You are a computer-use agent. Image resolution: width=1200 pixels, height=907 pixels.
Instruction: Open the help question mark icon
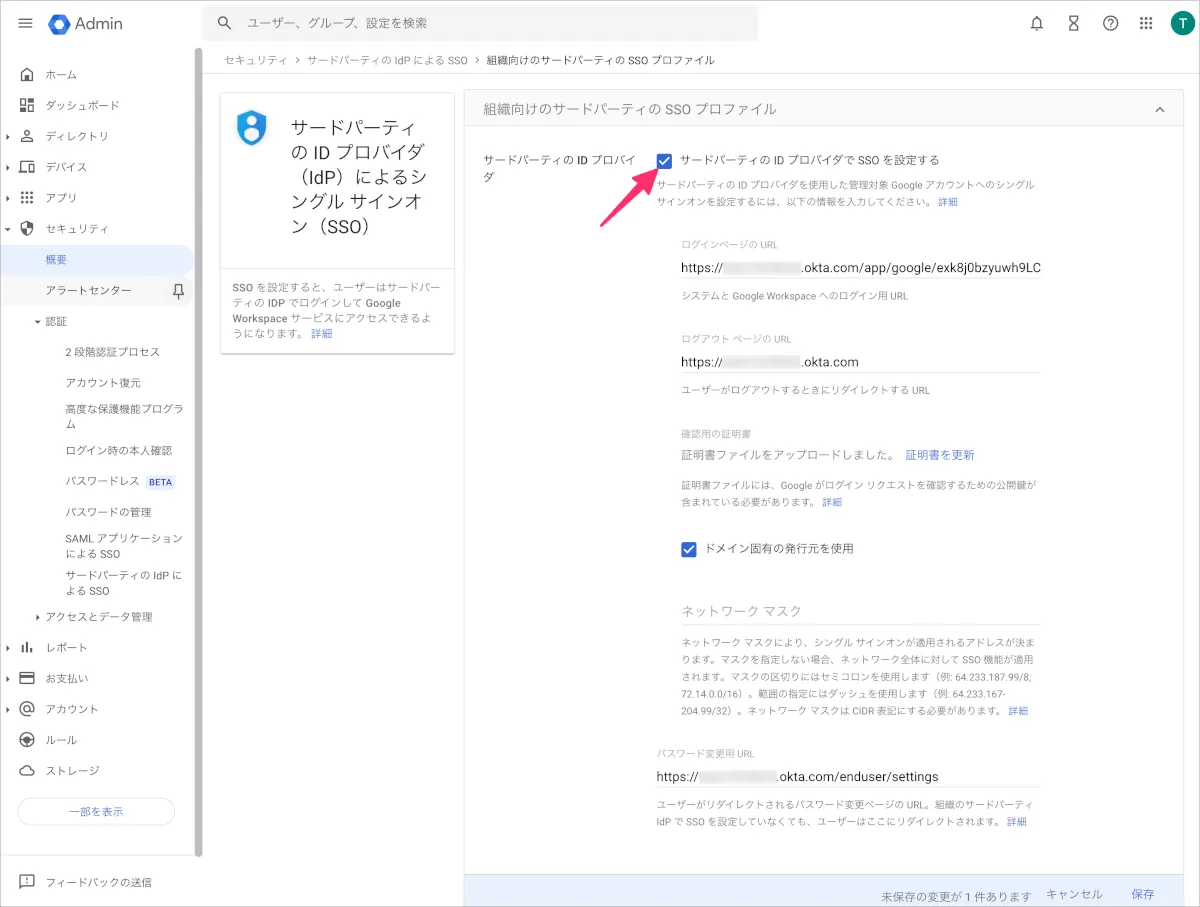click(1110, 23)
